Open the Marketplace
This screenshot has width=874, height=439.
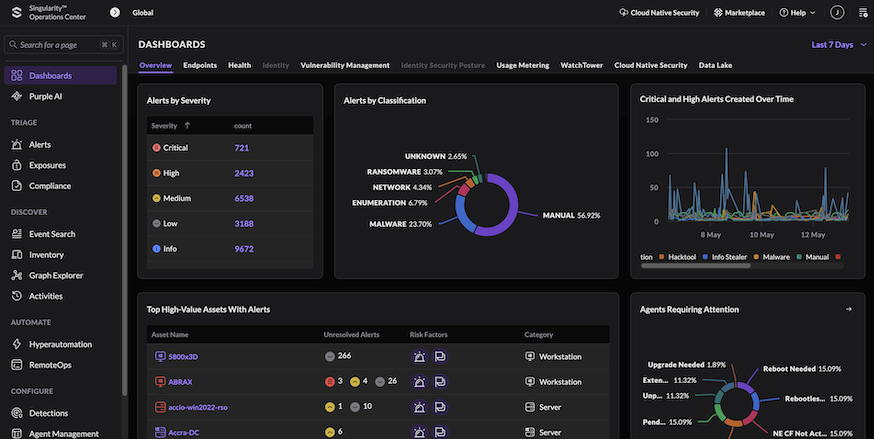(x=739, y=12)
